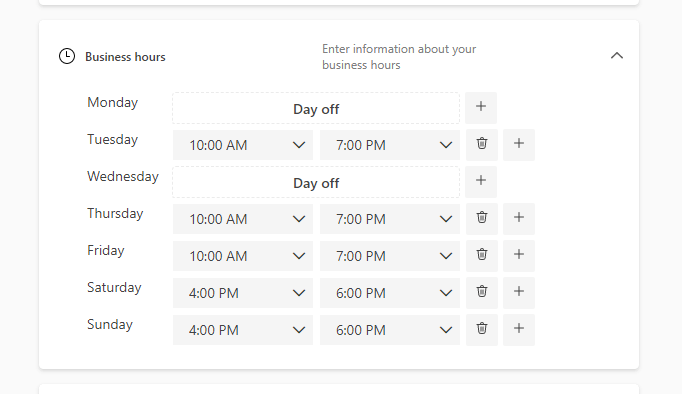Click Monday's Day off box
This screenshot has width=682, height=394.
tap(316, 108)
